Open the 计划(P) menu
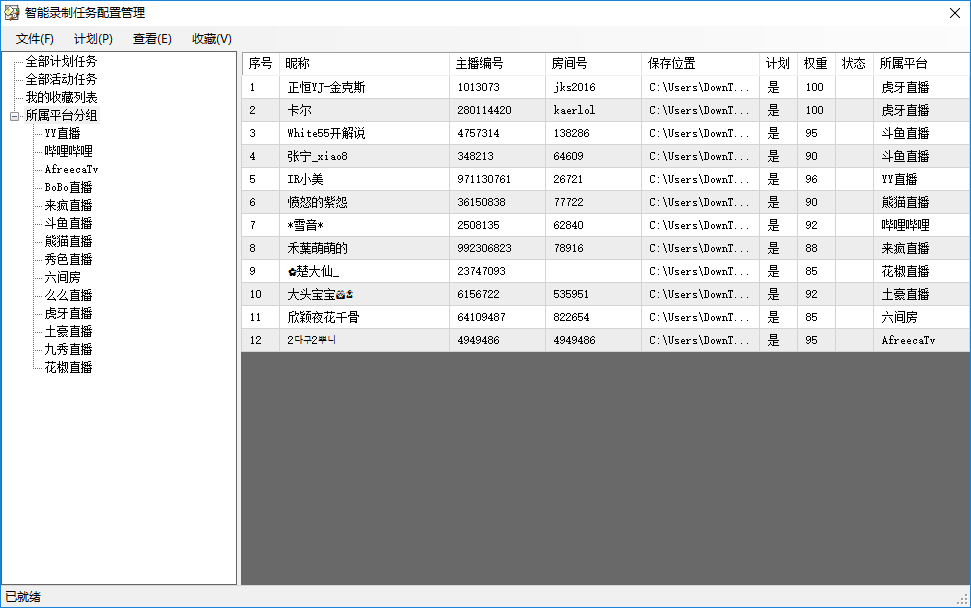Screen dimensions: 971x608 [x=93, y=39]
